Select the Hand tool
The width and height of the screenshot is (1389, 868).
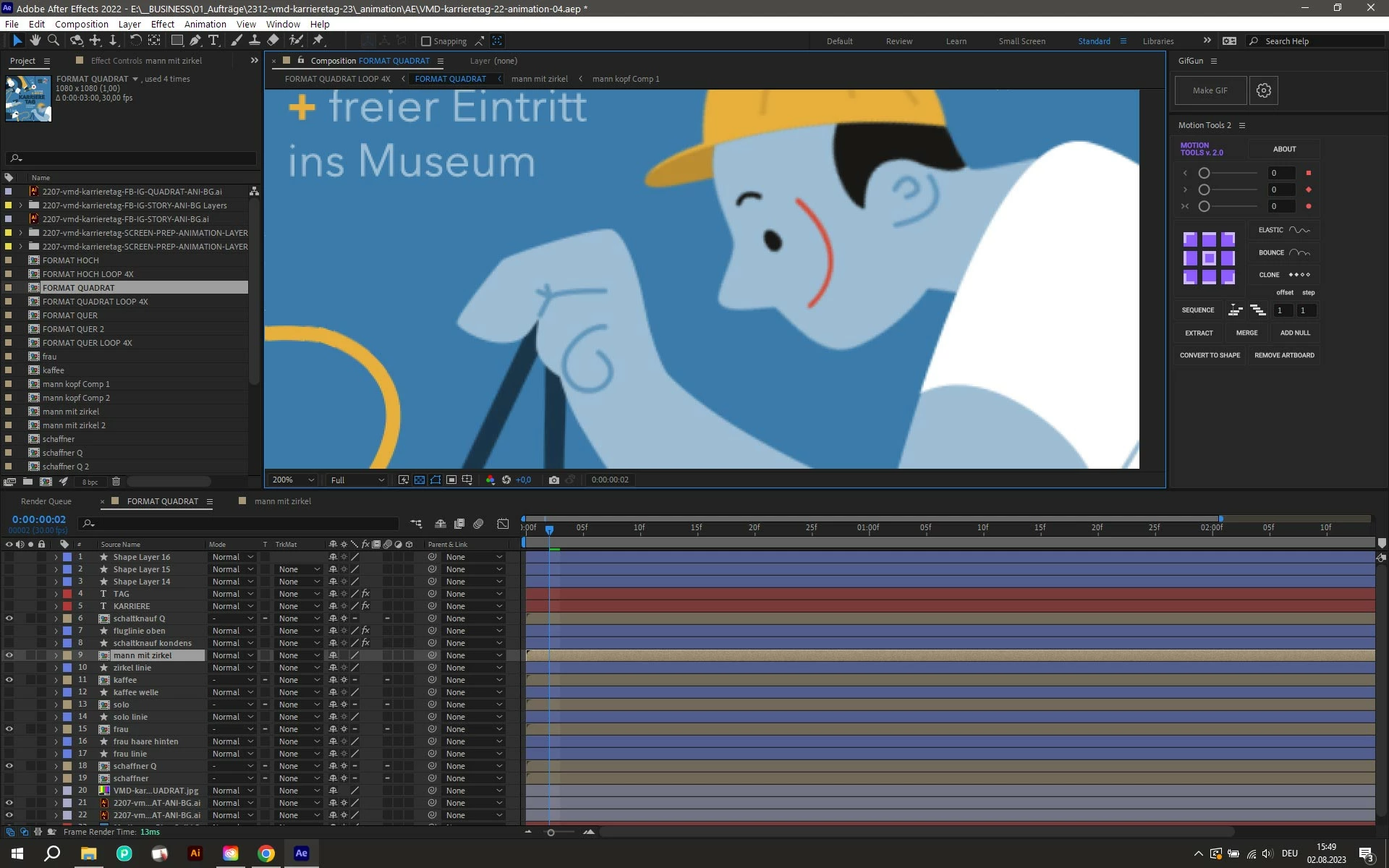(35, 41)
